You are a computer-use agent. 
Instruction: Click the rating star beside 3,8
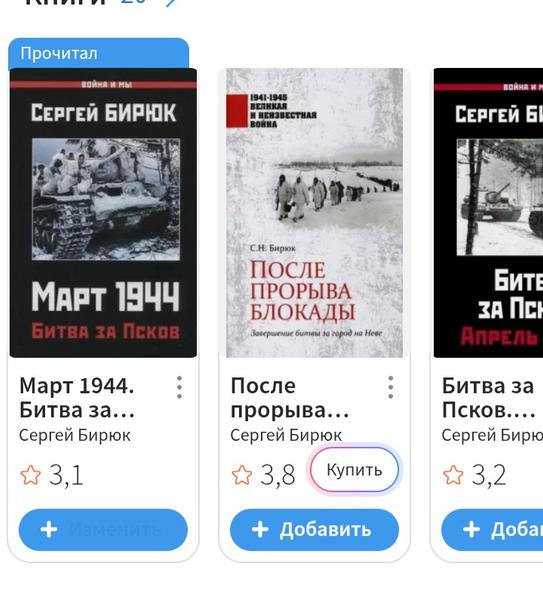[x=242, y=475]
